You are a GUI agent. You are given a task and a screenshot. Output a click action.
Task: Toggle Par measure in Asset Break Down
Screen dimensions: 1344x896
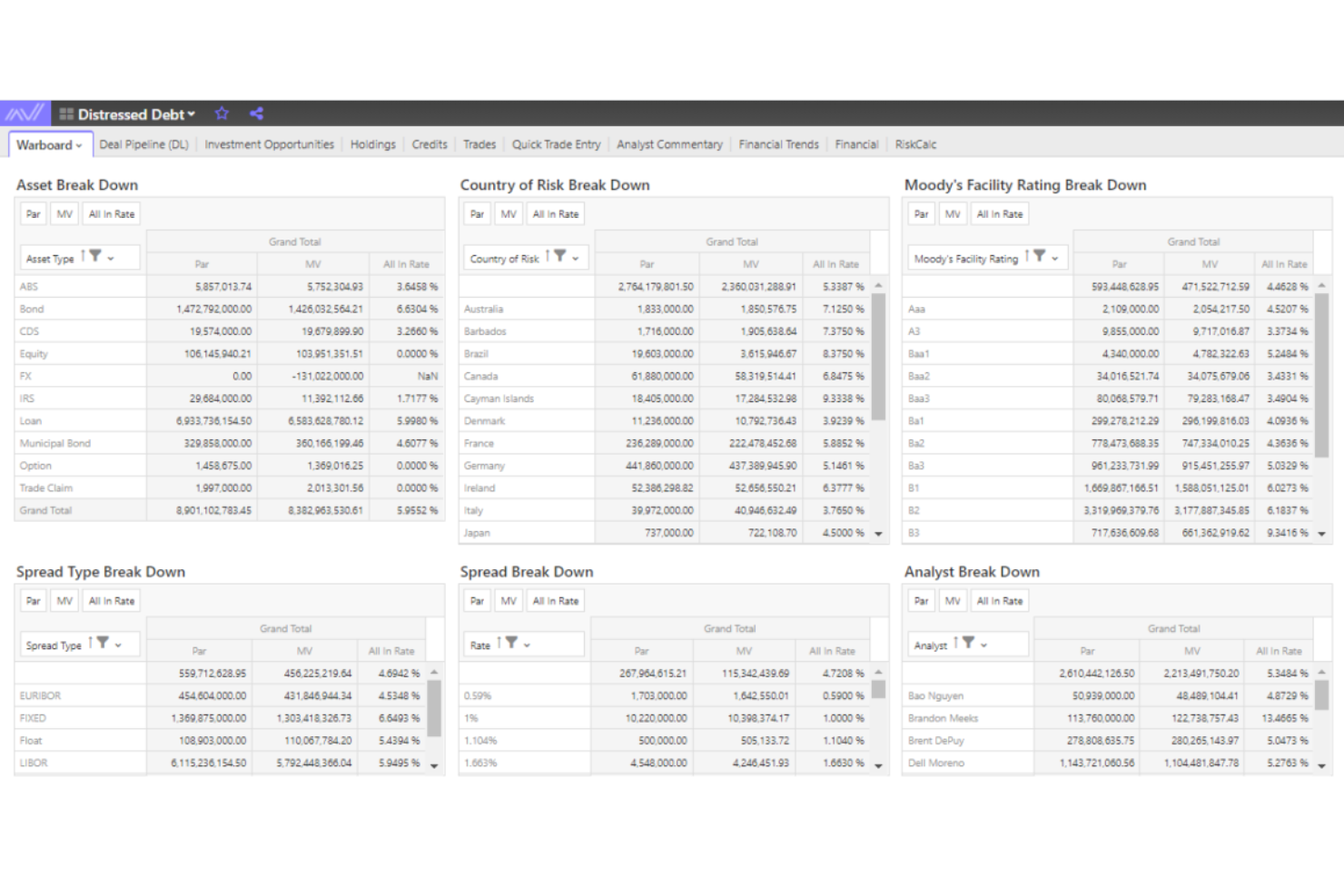point(34,214)
